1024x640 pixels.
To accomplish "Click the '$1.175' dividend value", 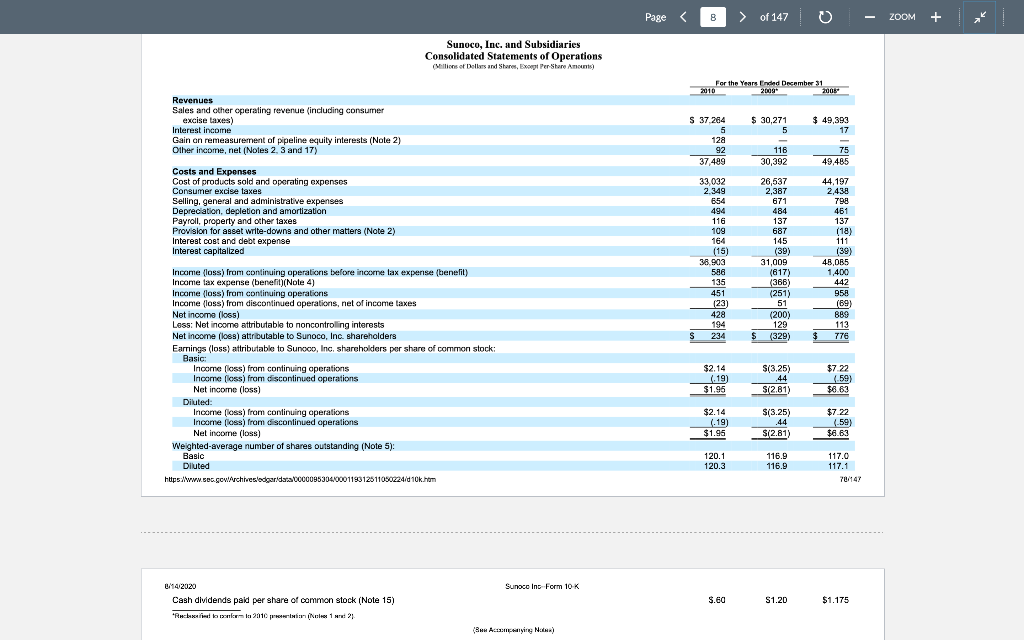I will pos(835,600).
